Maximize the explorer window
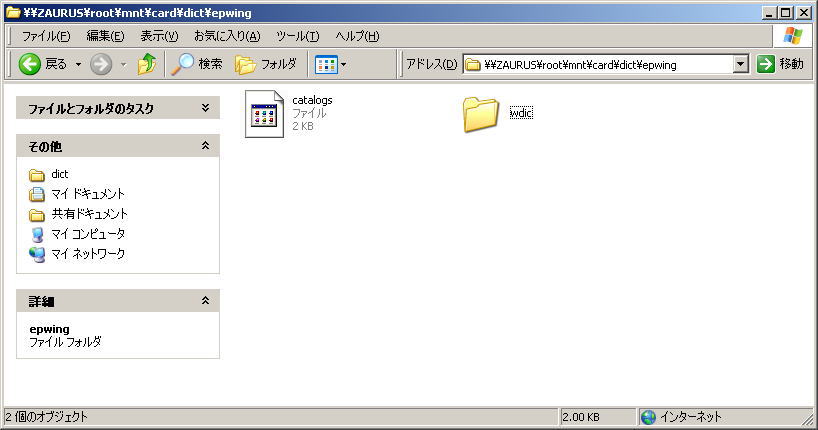 pos(786,13)
